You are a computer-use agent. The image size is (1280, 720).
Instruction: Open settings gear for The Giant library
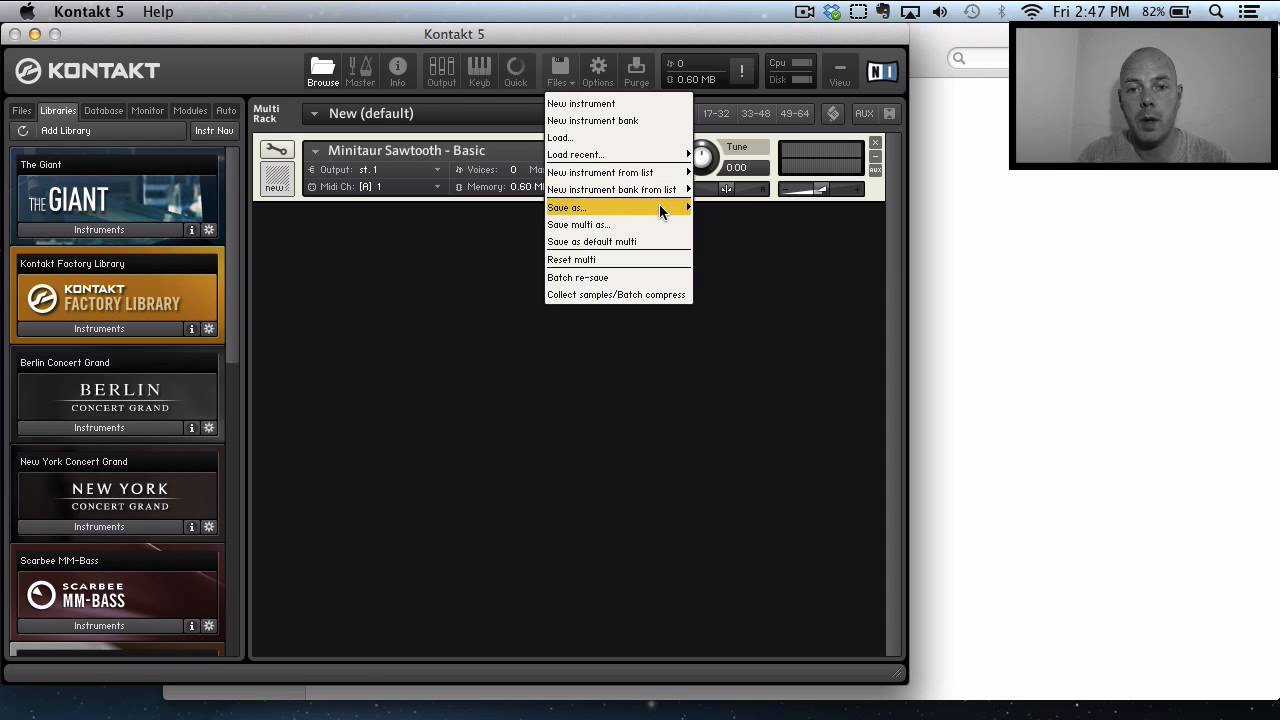(x=209, y=230)
